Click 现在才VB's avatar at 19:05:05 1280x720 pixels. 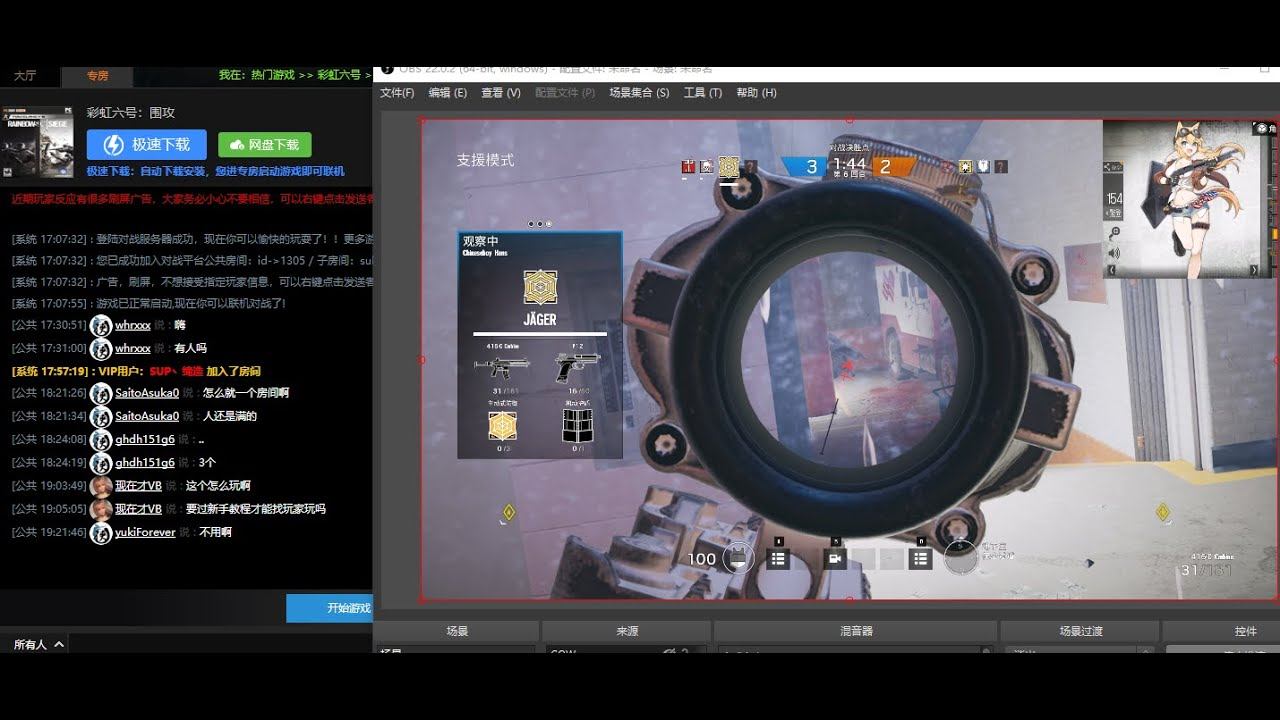point(100,510)
